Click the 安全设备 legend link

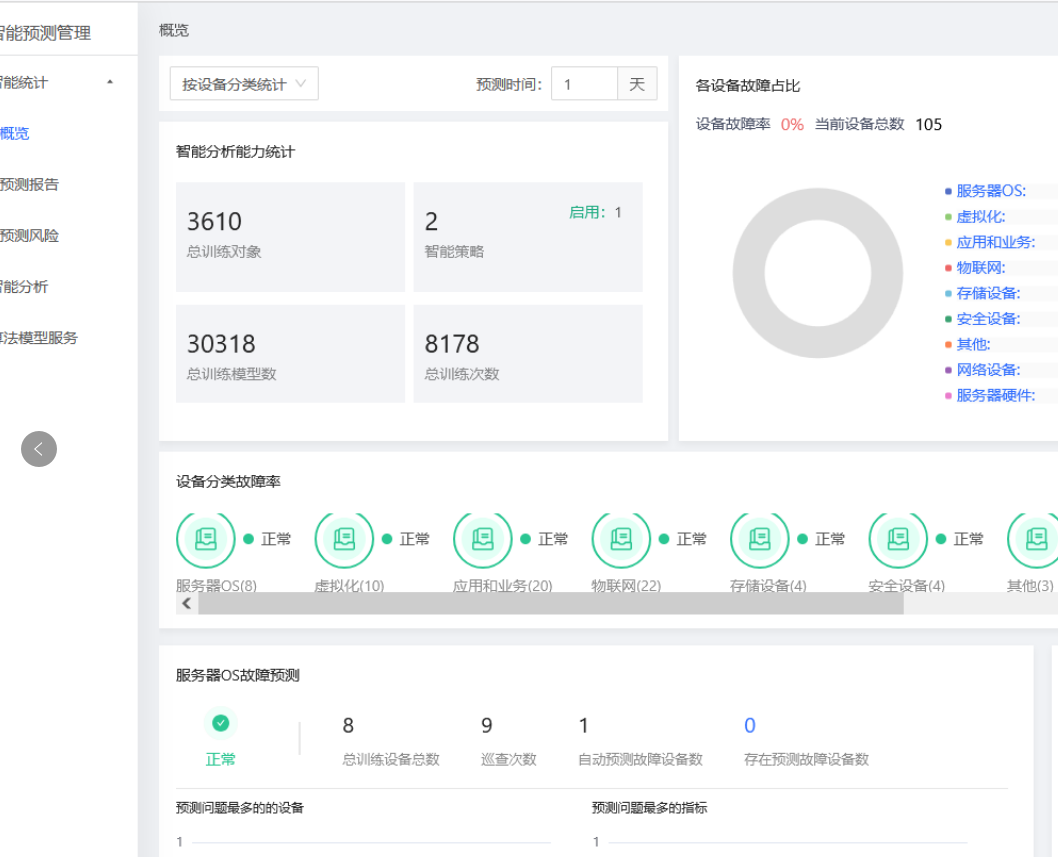988,319
